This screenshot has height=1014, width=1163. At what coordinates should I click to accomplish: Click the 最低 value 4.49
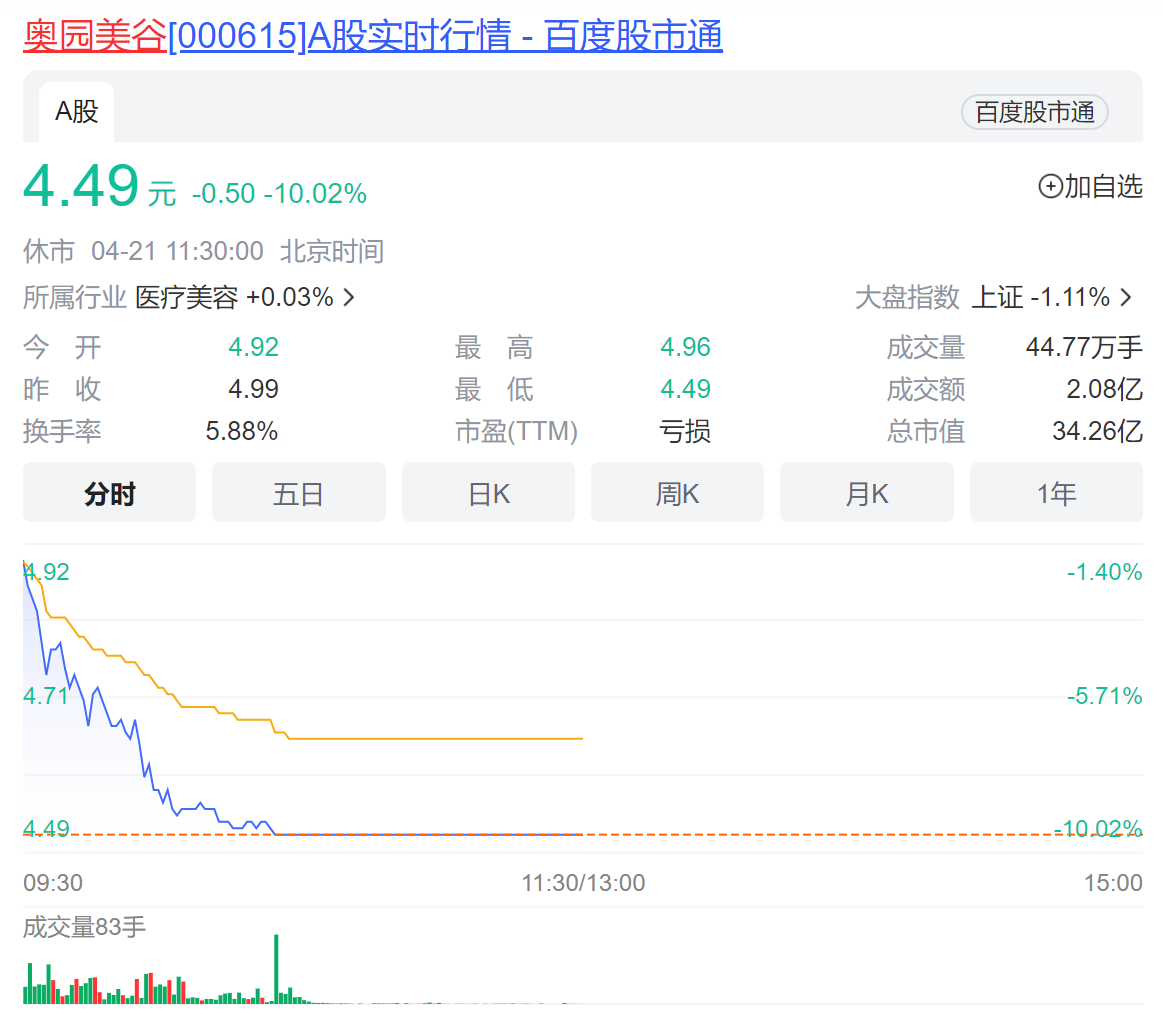pyautogui.click(x=685, y=389)
